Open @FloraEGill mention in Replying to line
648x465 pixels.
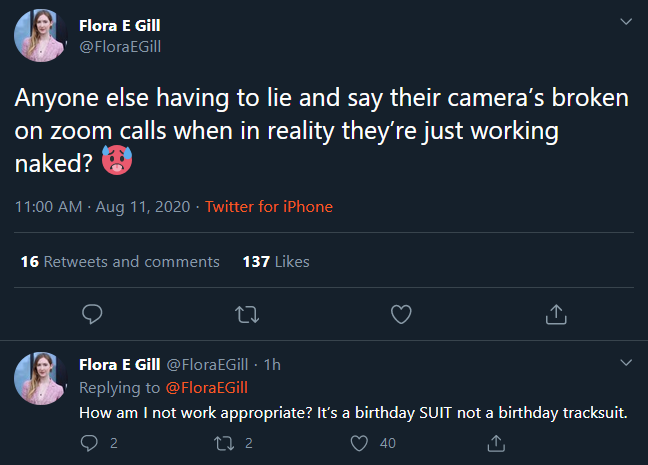205,387
